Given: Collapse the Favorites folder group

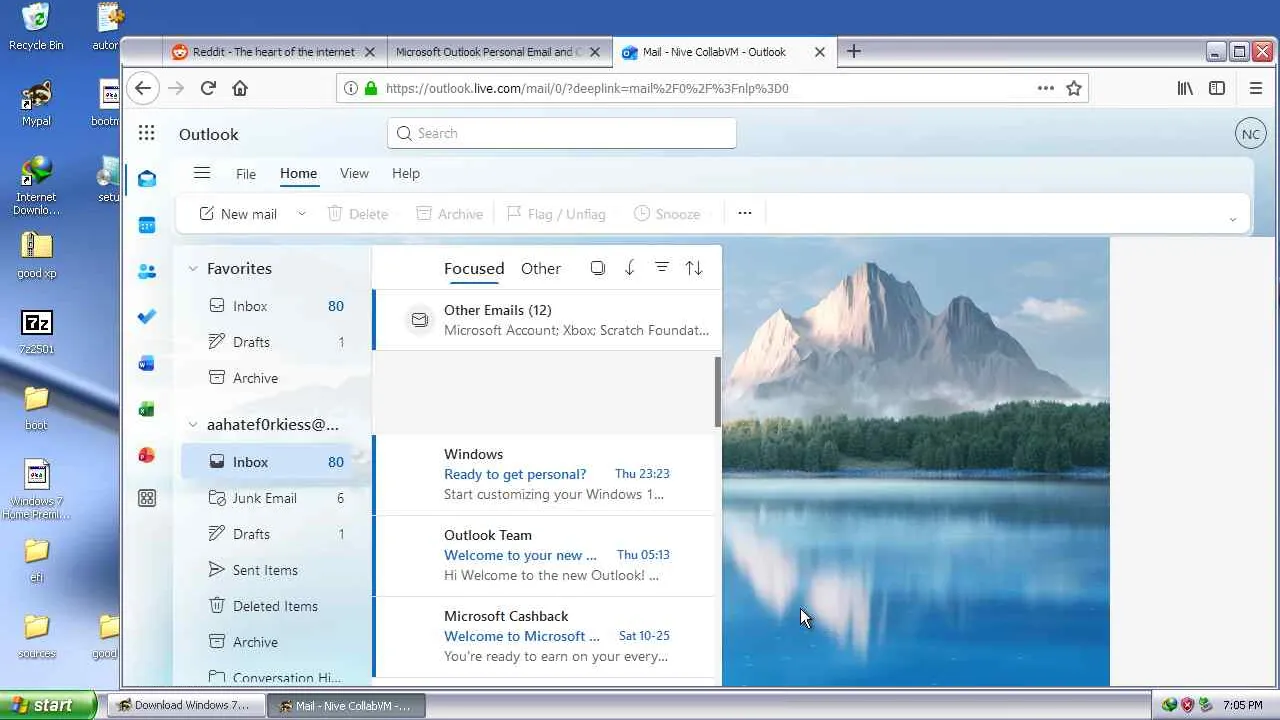Looking at the screenshot, I should [193, 269].
